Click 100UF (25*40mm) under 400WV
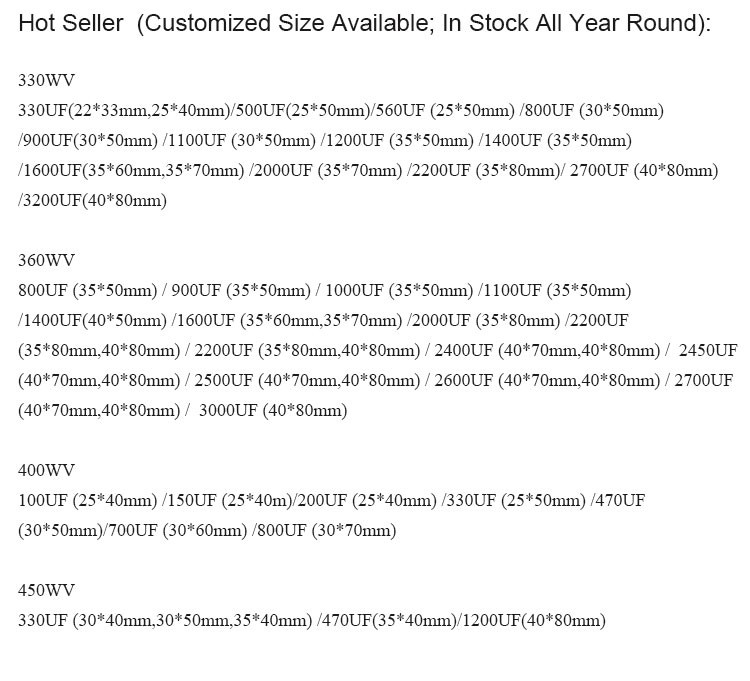 88,501
